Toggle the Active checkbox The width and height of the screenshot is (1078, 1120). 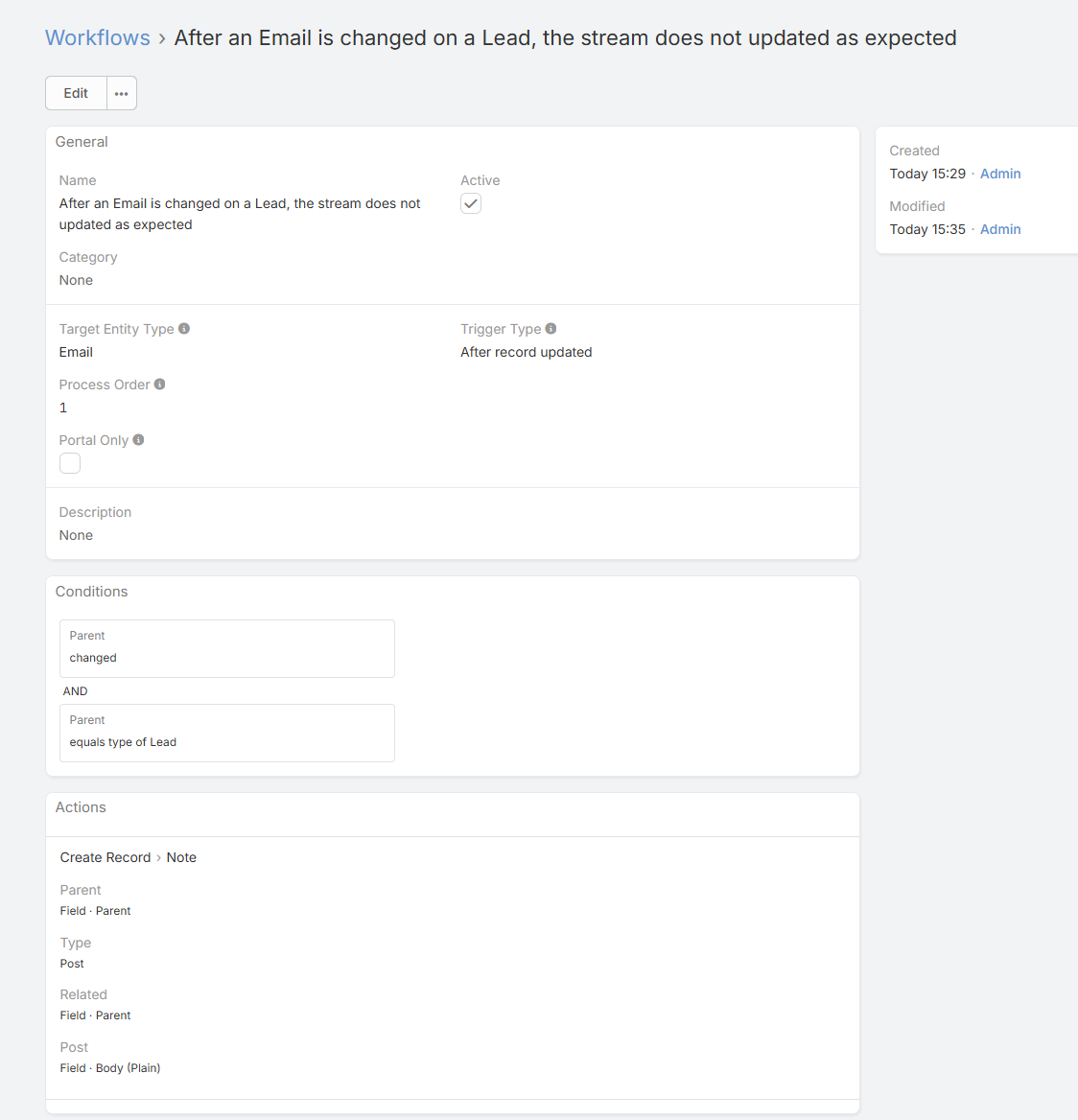471,203
